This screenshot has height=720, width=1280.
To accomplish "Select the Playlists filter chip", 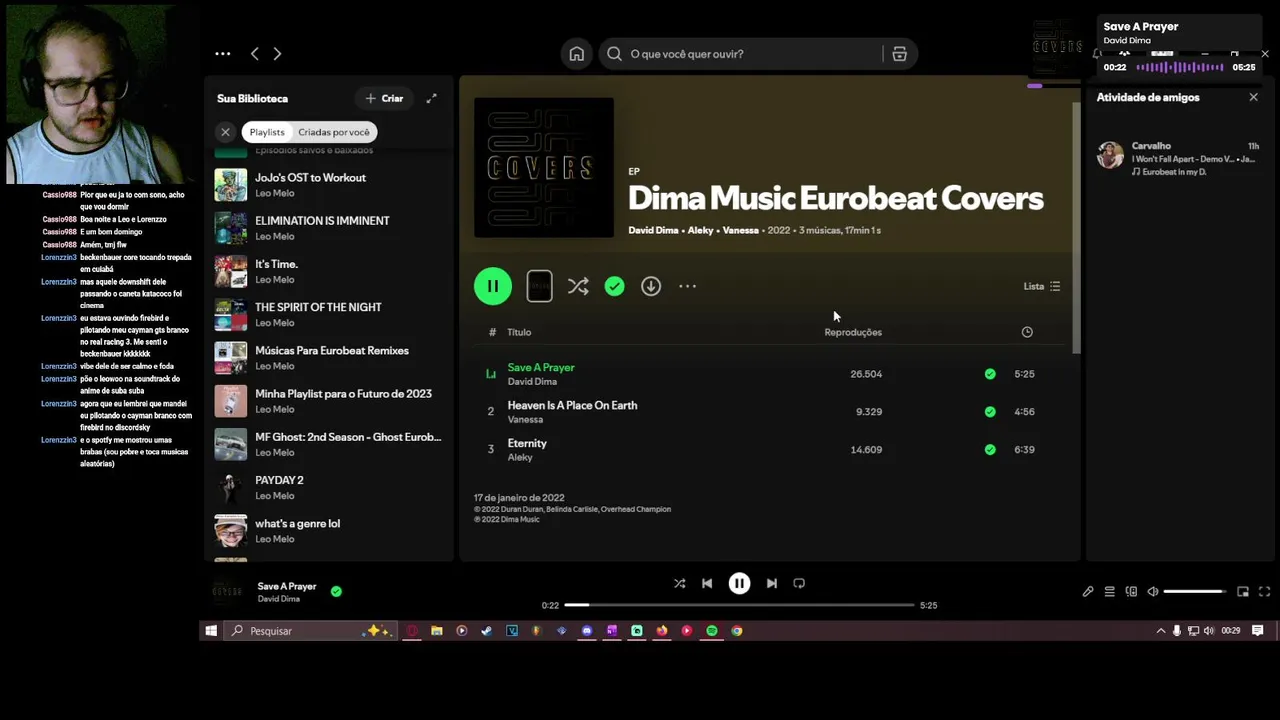I will click(x=267, y=132).
